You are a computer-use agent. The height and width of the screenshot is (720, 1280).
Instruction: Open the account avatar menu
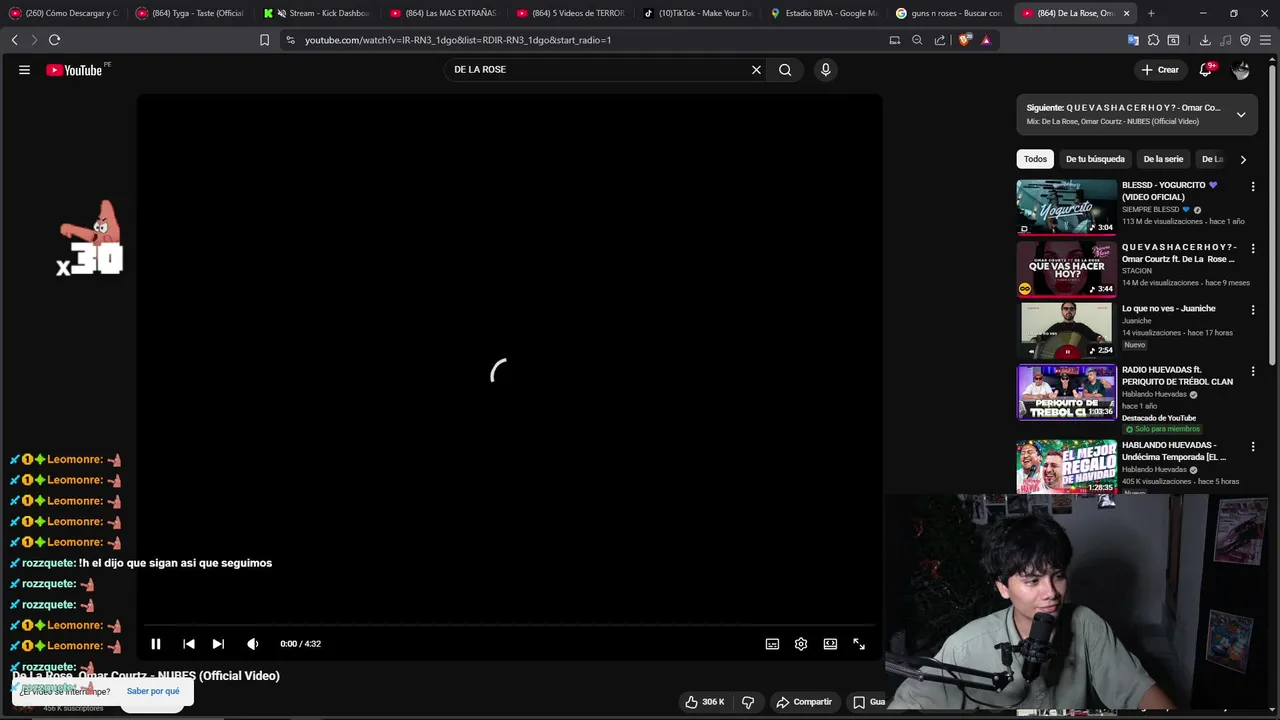point(1241,70)
